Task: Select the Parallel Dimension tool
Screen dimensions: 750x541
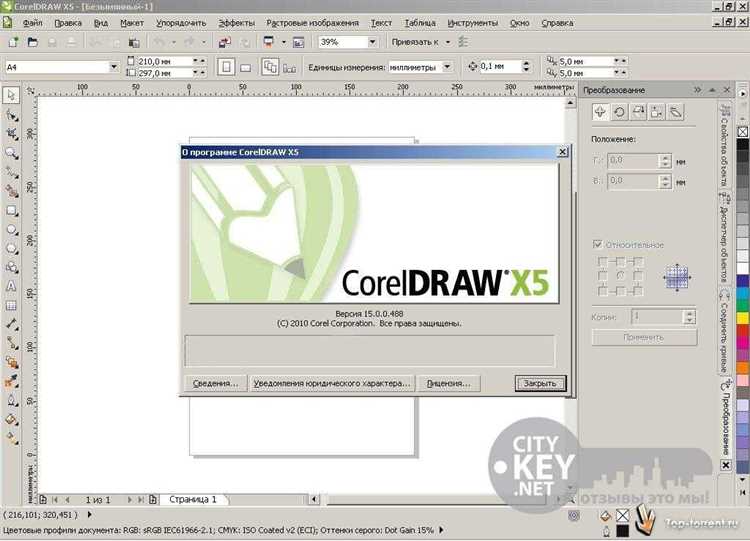Action: [11, 324]
